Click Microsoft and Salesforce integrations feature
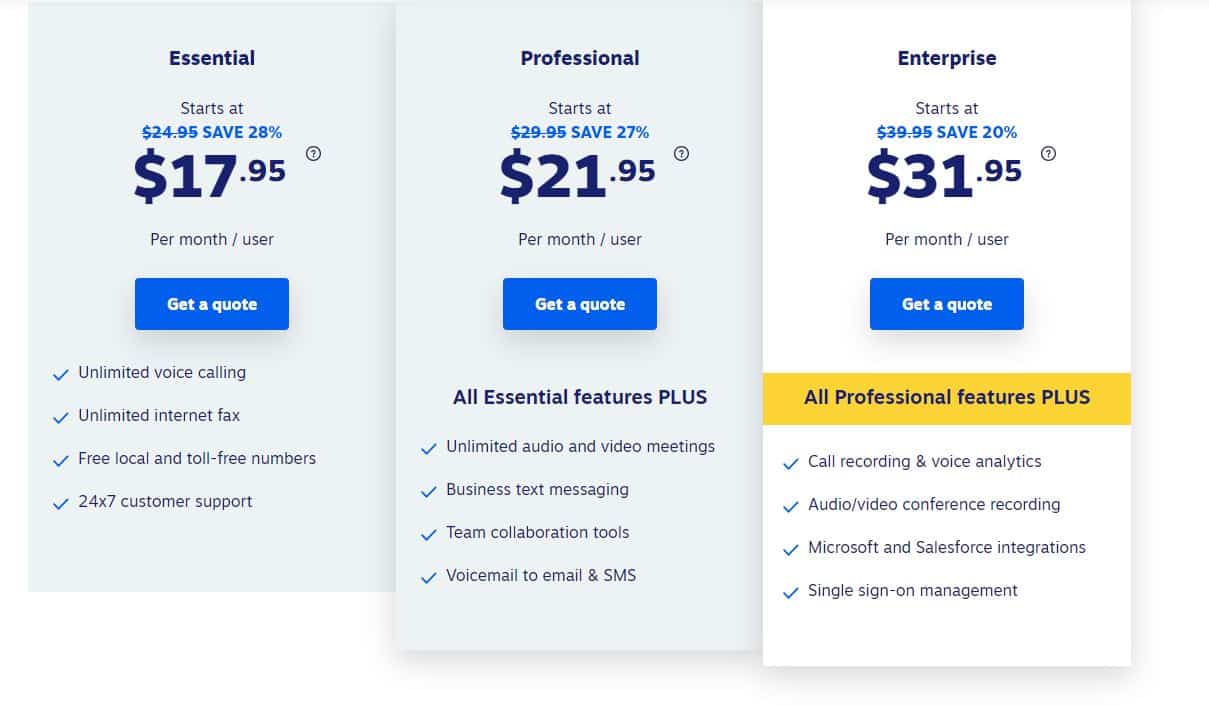 click(947, 548)
